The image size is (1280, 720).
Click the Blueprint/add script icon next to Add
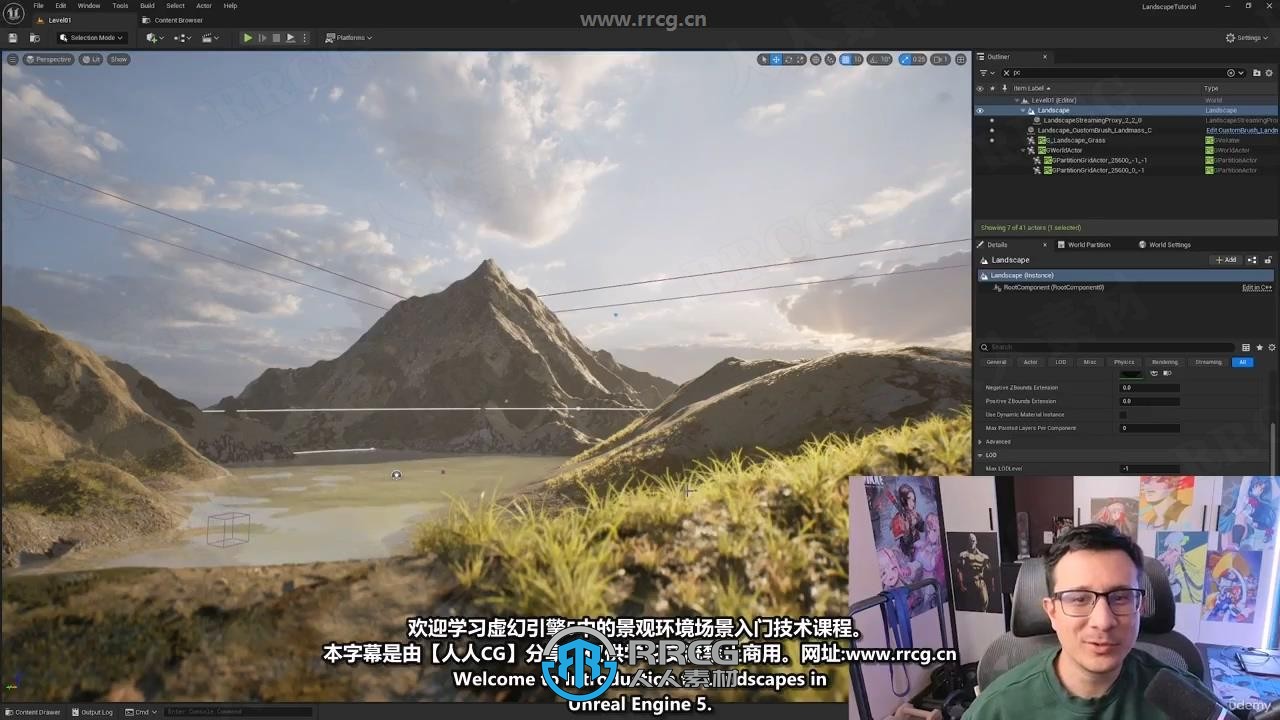(x=1252, y=260)
